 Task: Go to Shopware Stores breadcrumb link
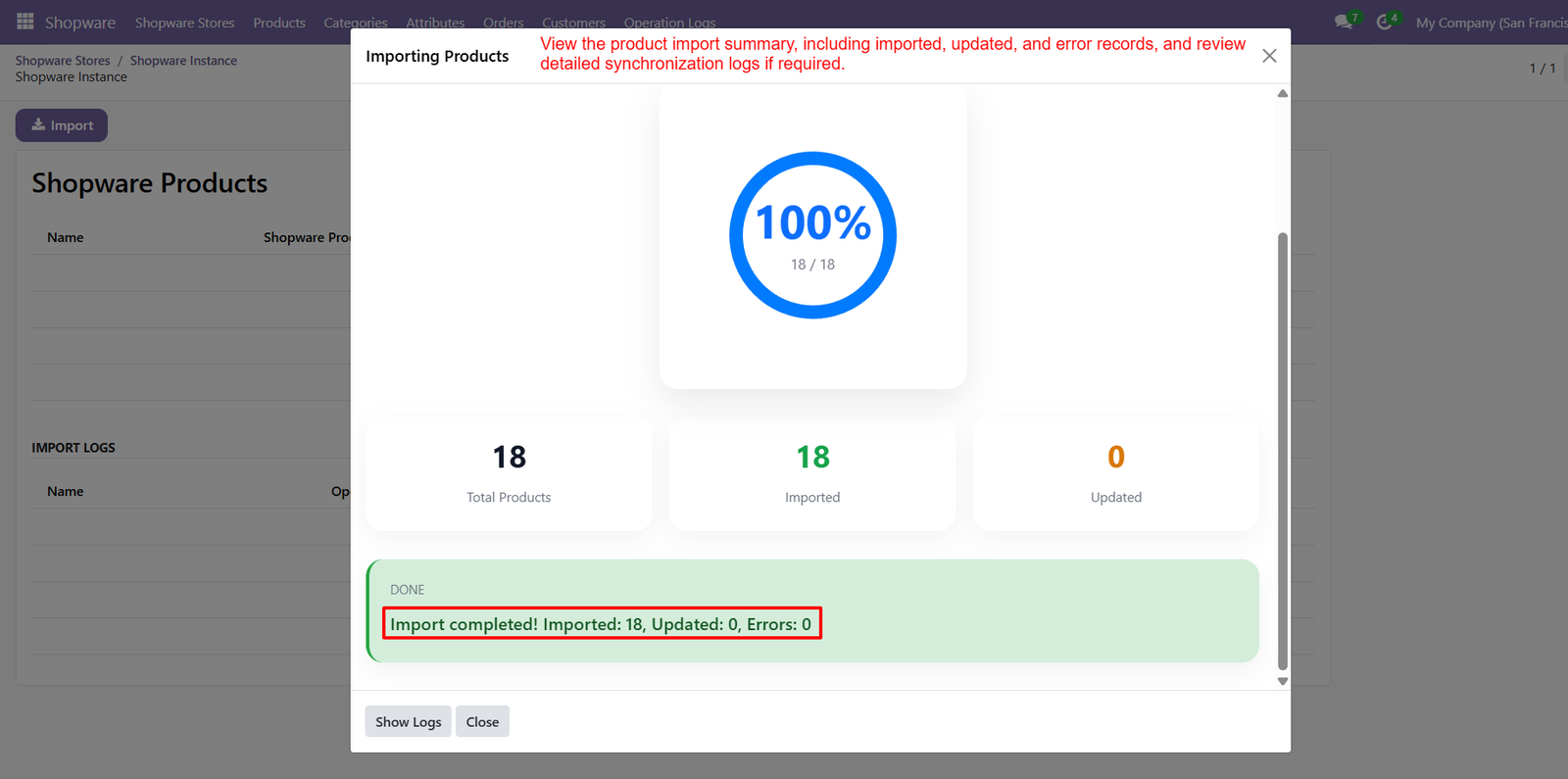click(x=63, y=61)
